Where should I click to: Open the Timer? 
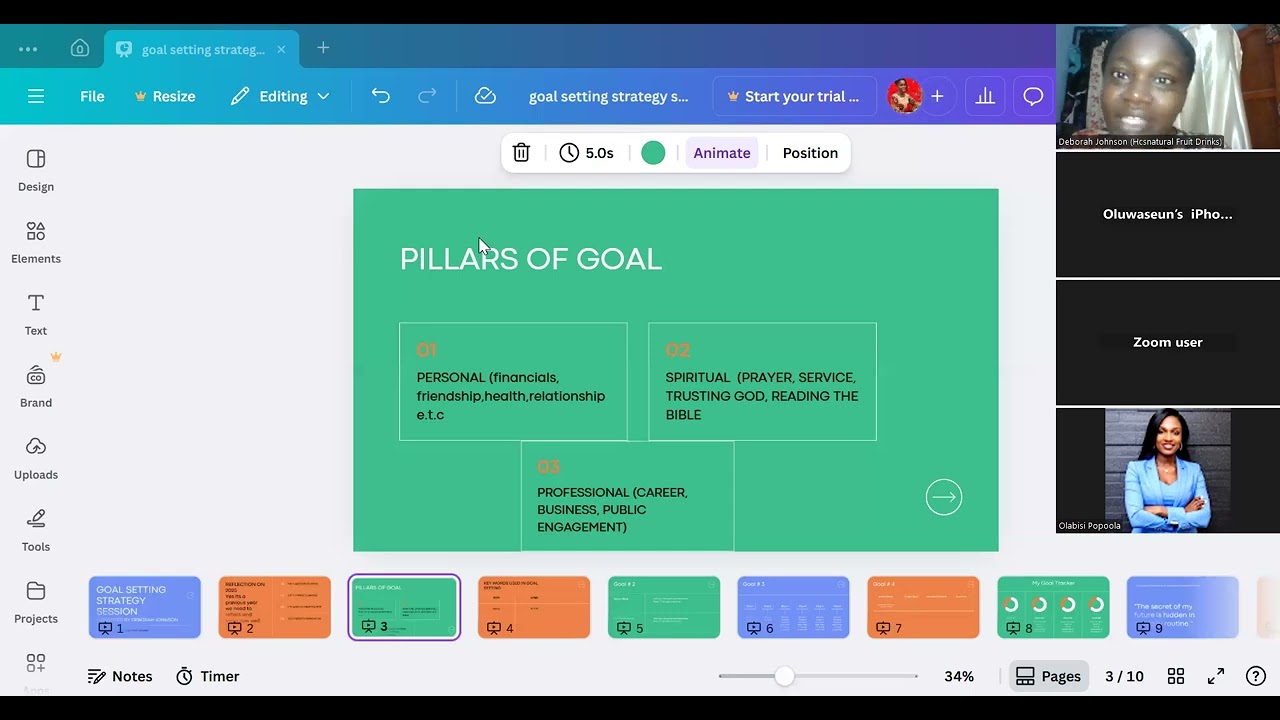click(208, 676)
